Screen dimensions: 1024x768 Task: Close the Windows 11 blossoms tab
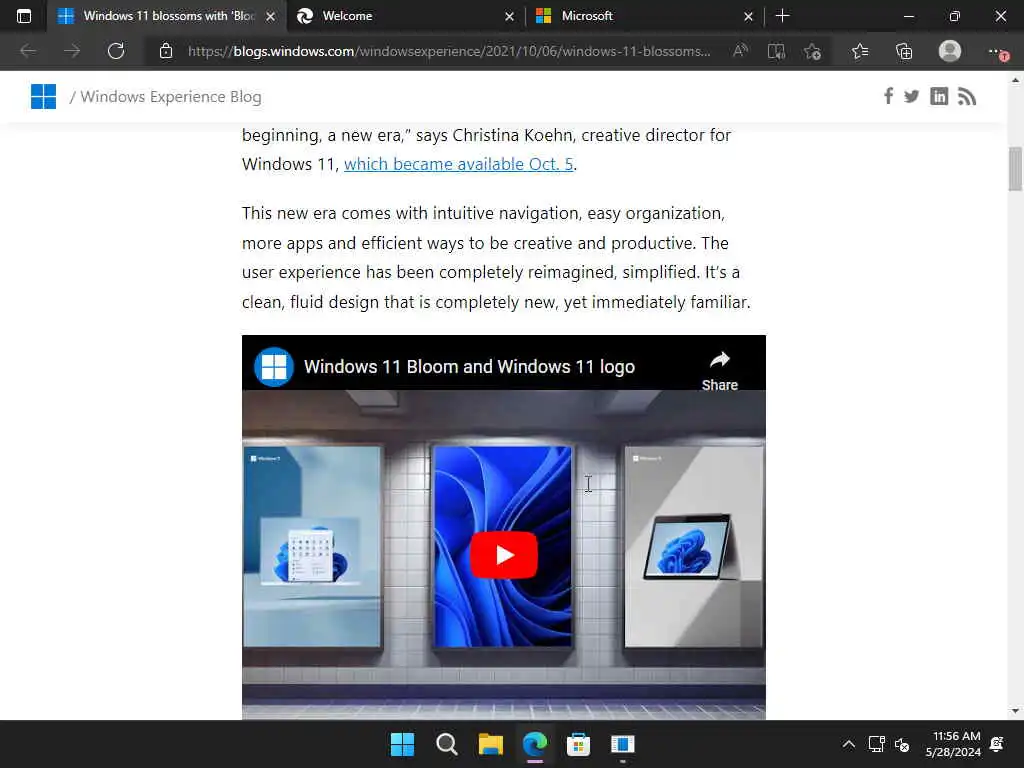tap(271, 16)
